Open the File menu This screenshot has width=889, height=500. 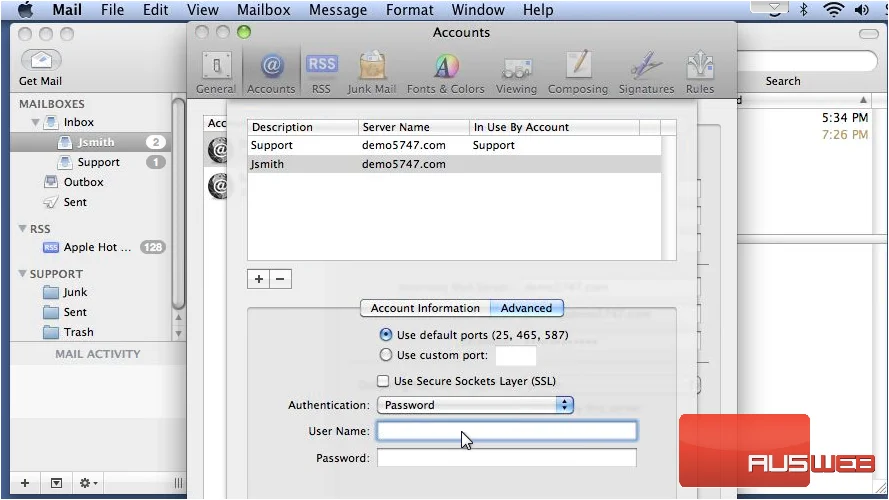coord(112,10)
